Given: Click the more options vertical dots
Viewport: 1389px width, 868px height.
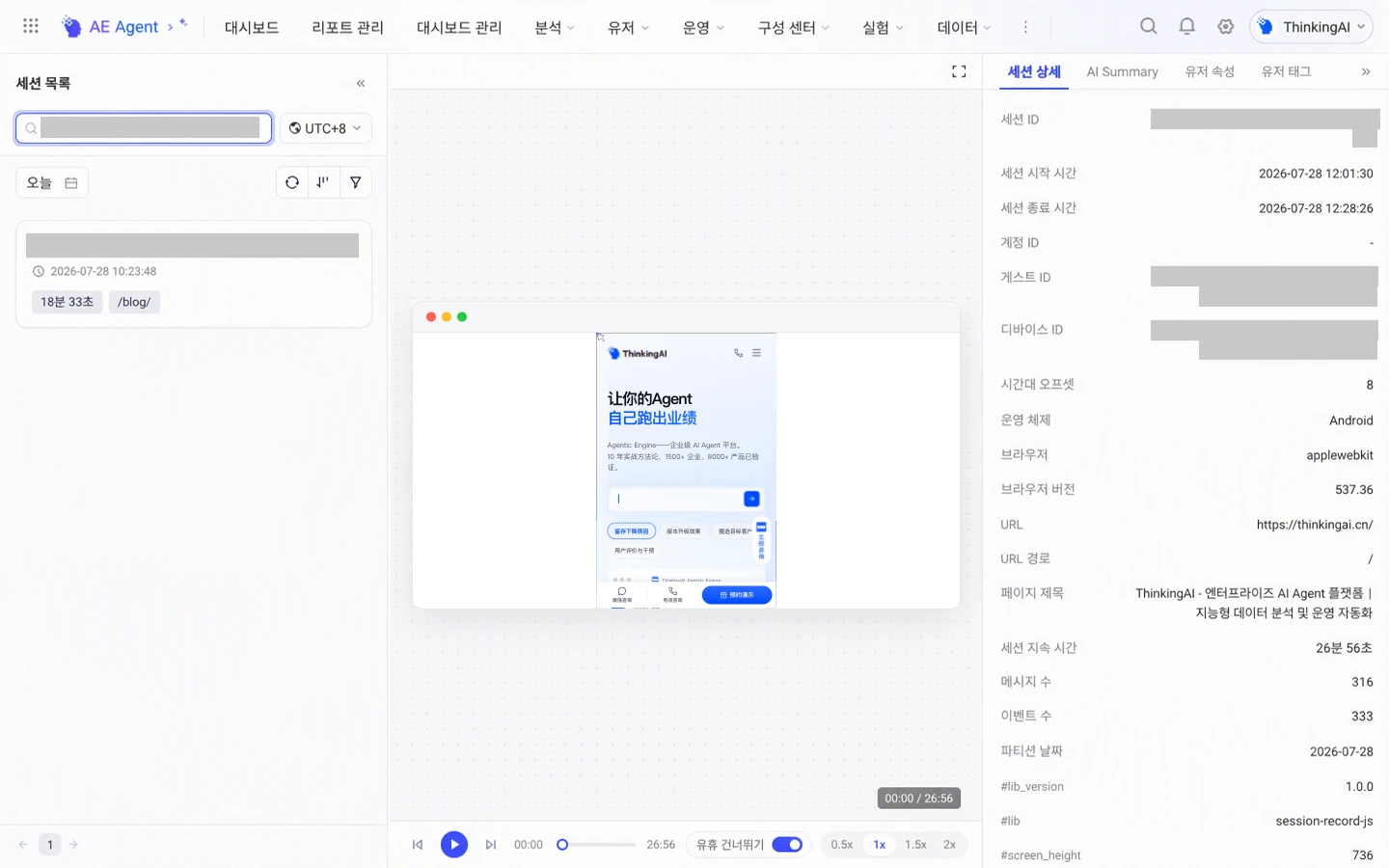Looking at the screenshot, I should 1025,27.
